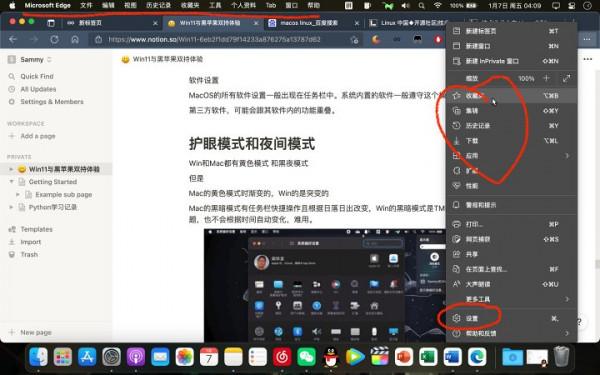Expand Python学习记录 page toggle
Image resolution: width=600 pixels, height=375 pixels.
coord(11,207)
